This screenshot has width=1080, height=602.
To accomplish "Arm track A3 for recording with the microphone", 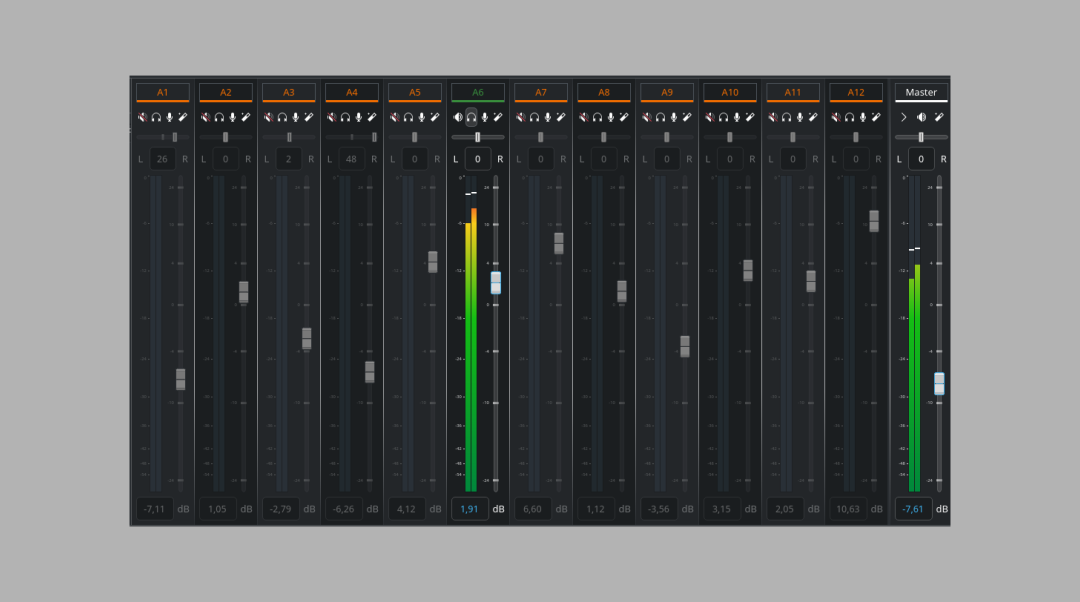I will 295,117.
